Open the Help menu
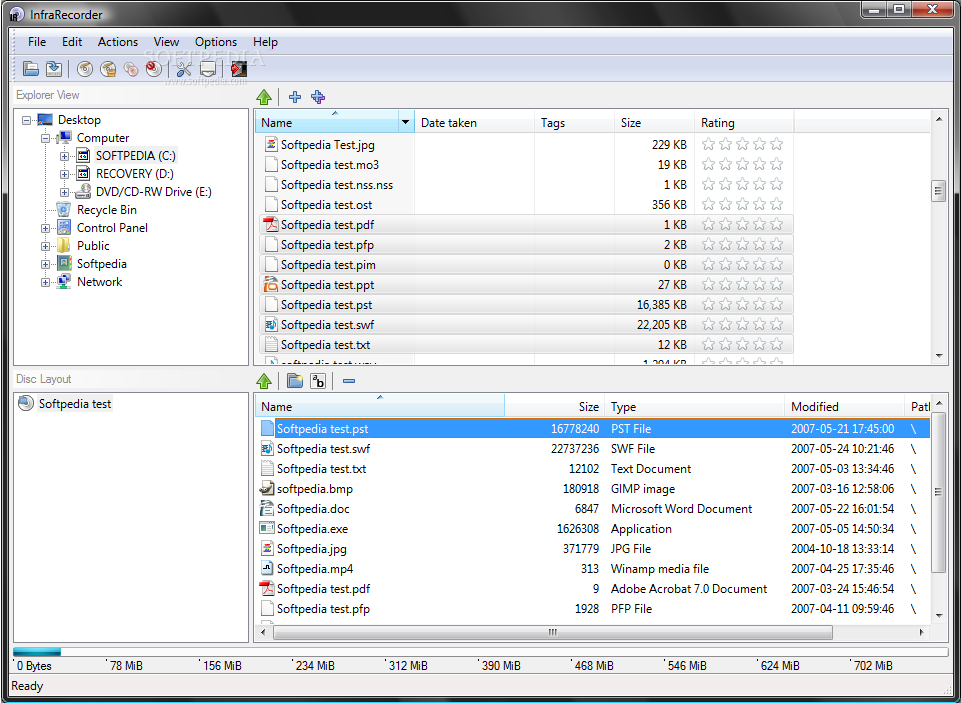961x703 pixels. 265,42
